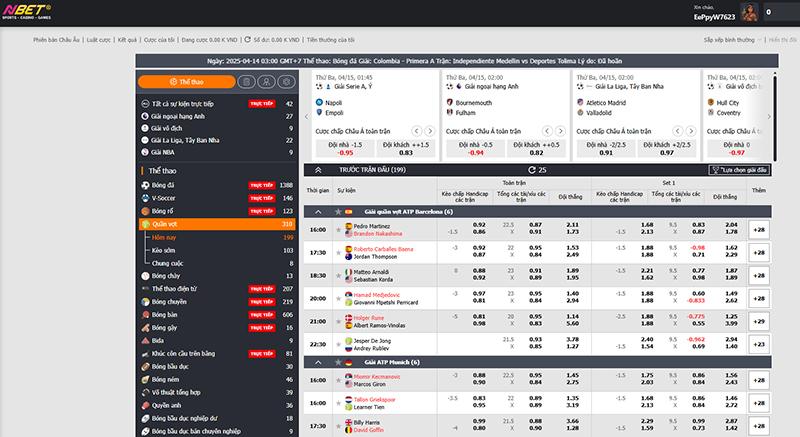
Task: Click the baseball icon next to Bóng chày
Action: coord(145,276)
